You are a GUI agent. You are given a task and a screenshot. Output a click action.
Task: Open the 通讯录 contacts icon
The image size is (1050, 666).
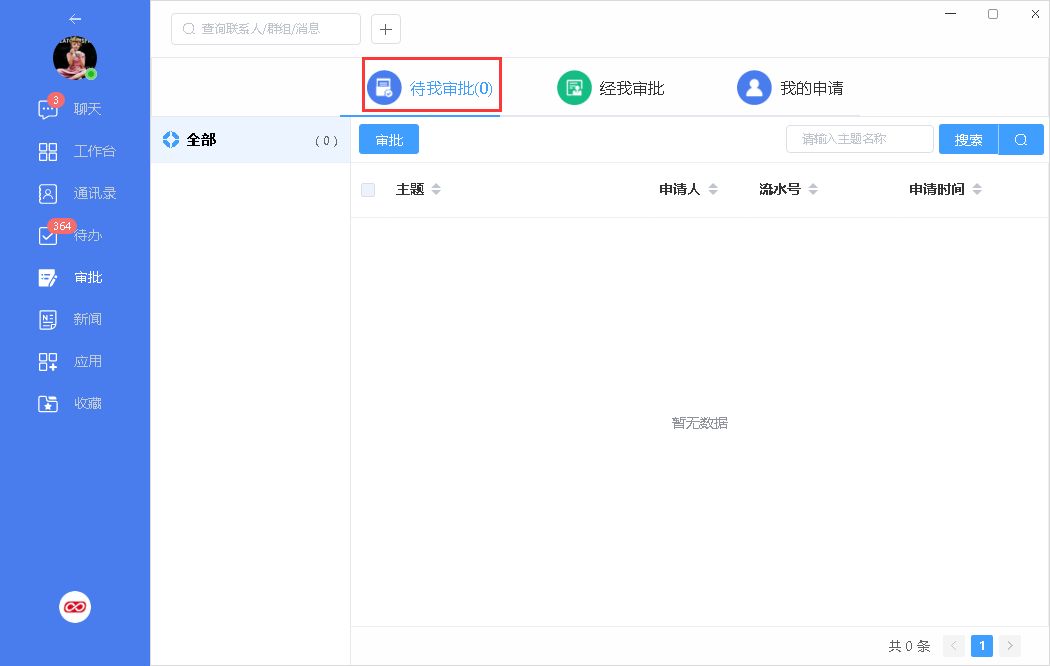[48, 194]
